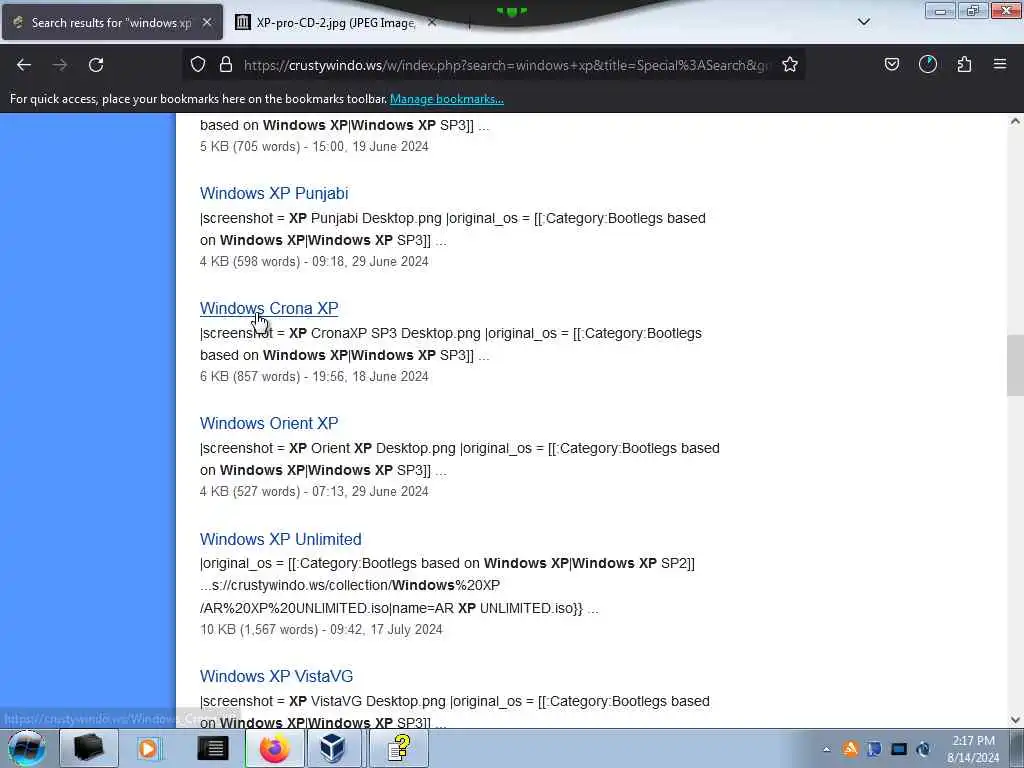Show hidden system tray icons arrow

point(826,749)
